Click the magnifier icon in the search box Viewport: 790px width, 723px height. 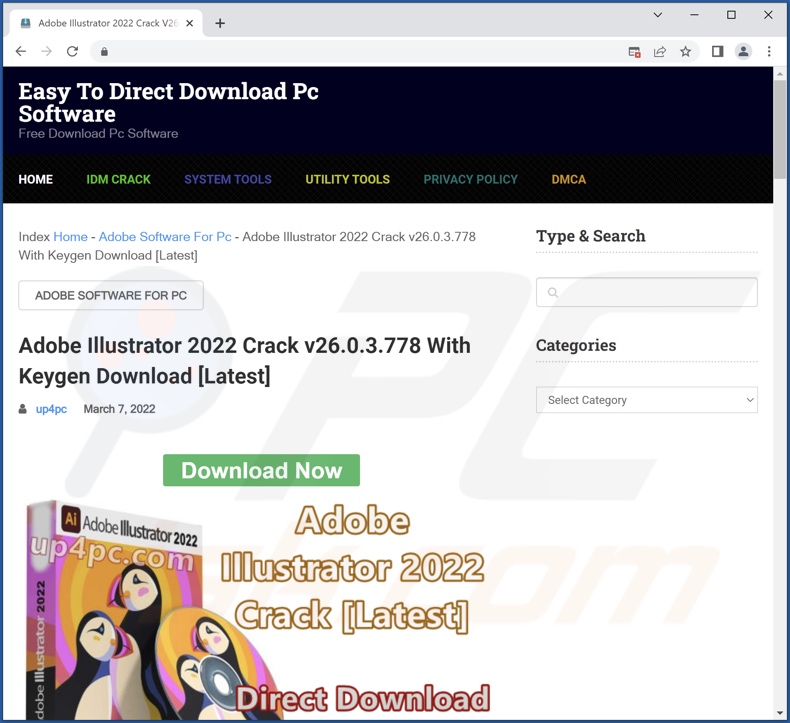tap(553, 292)
